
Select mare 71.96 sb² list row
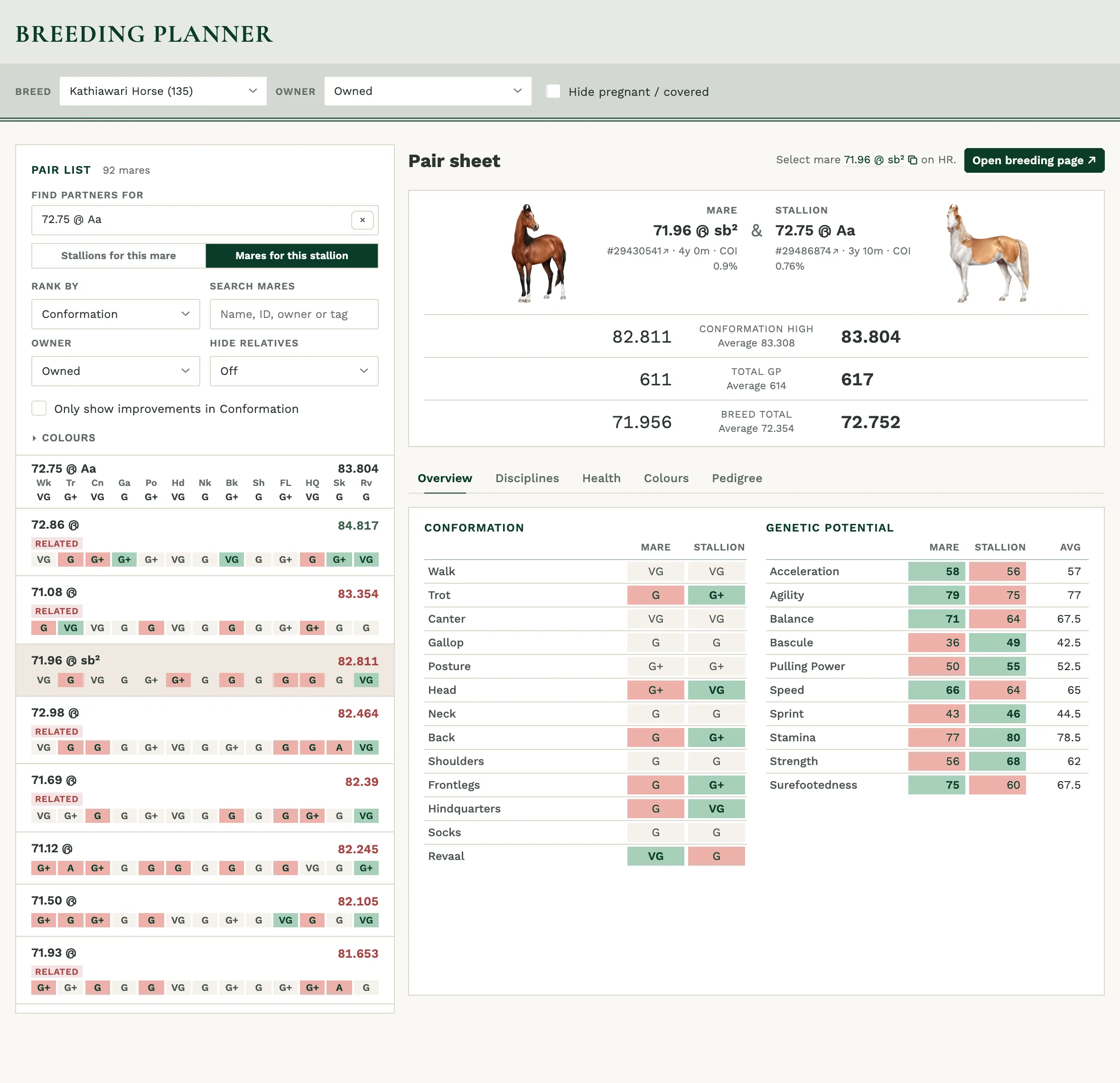(205, 670)
